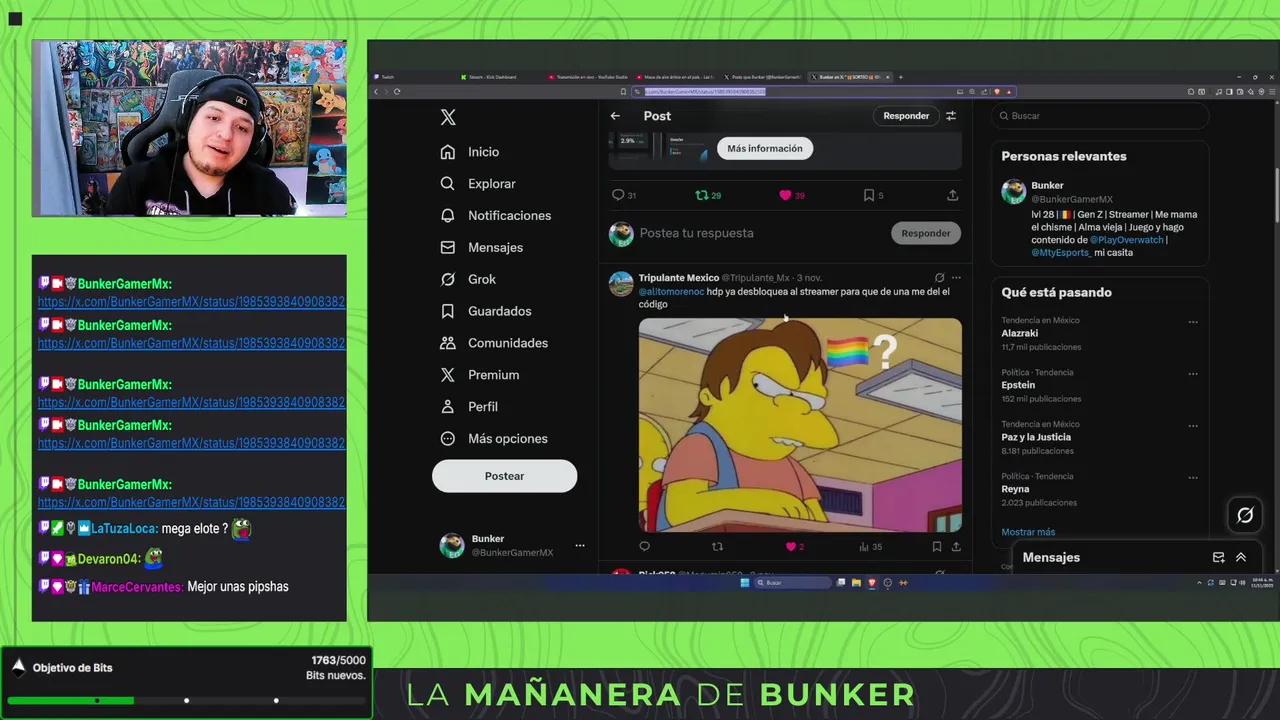Open Epstein trending topic
Viewport: 1280px width, 720px height.
(x=1018, y=385)
